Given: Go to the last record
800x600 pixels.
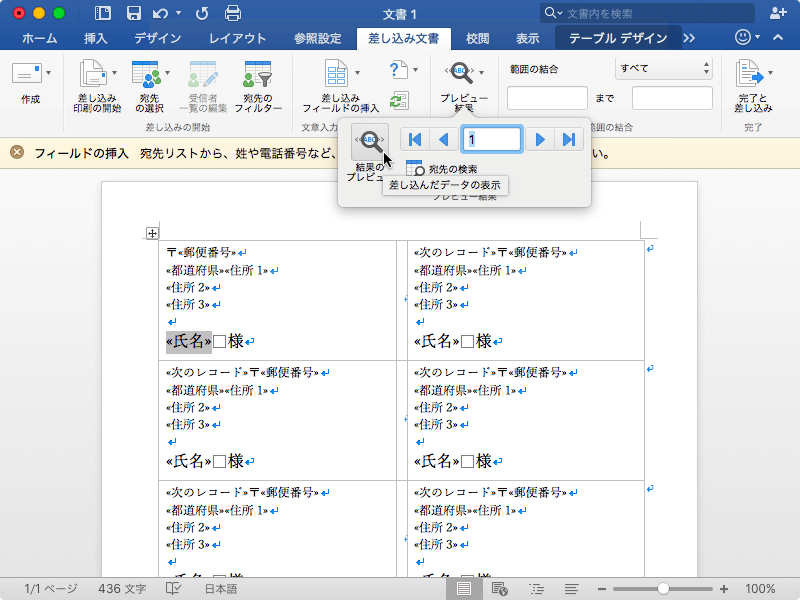Looking at the screenshot, I should tap(568, 139).
